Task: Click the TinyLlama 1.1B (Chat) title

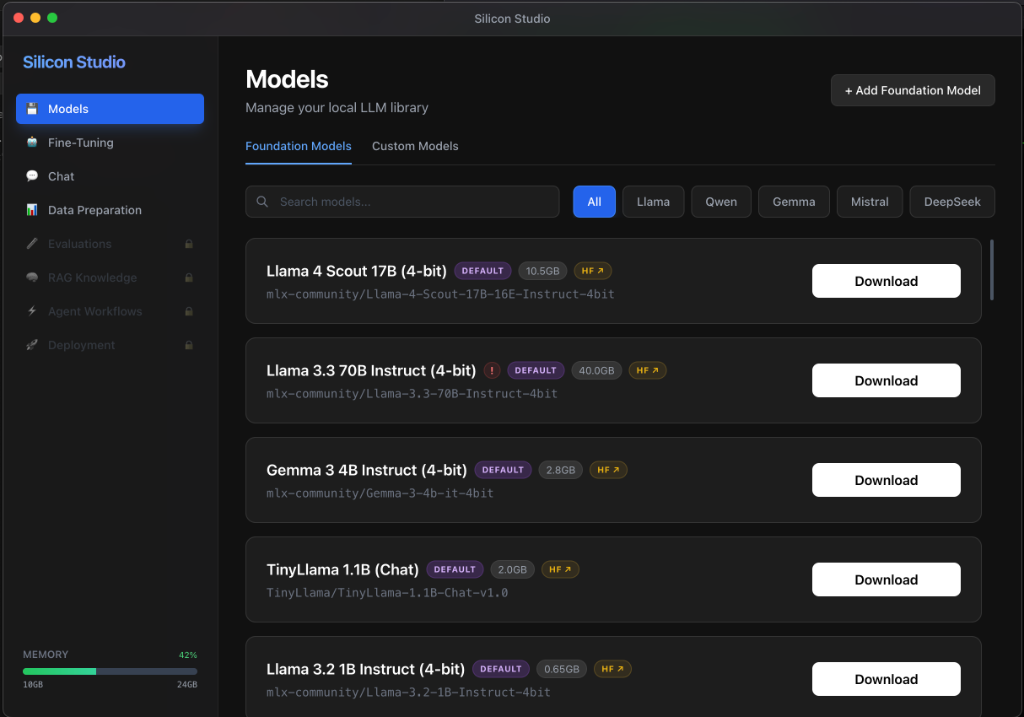Action: [x=342, y=569]
